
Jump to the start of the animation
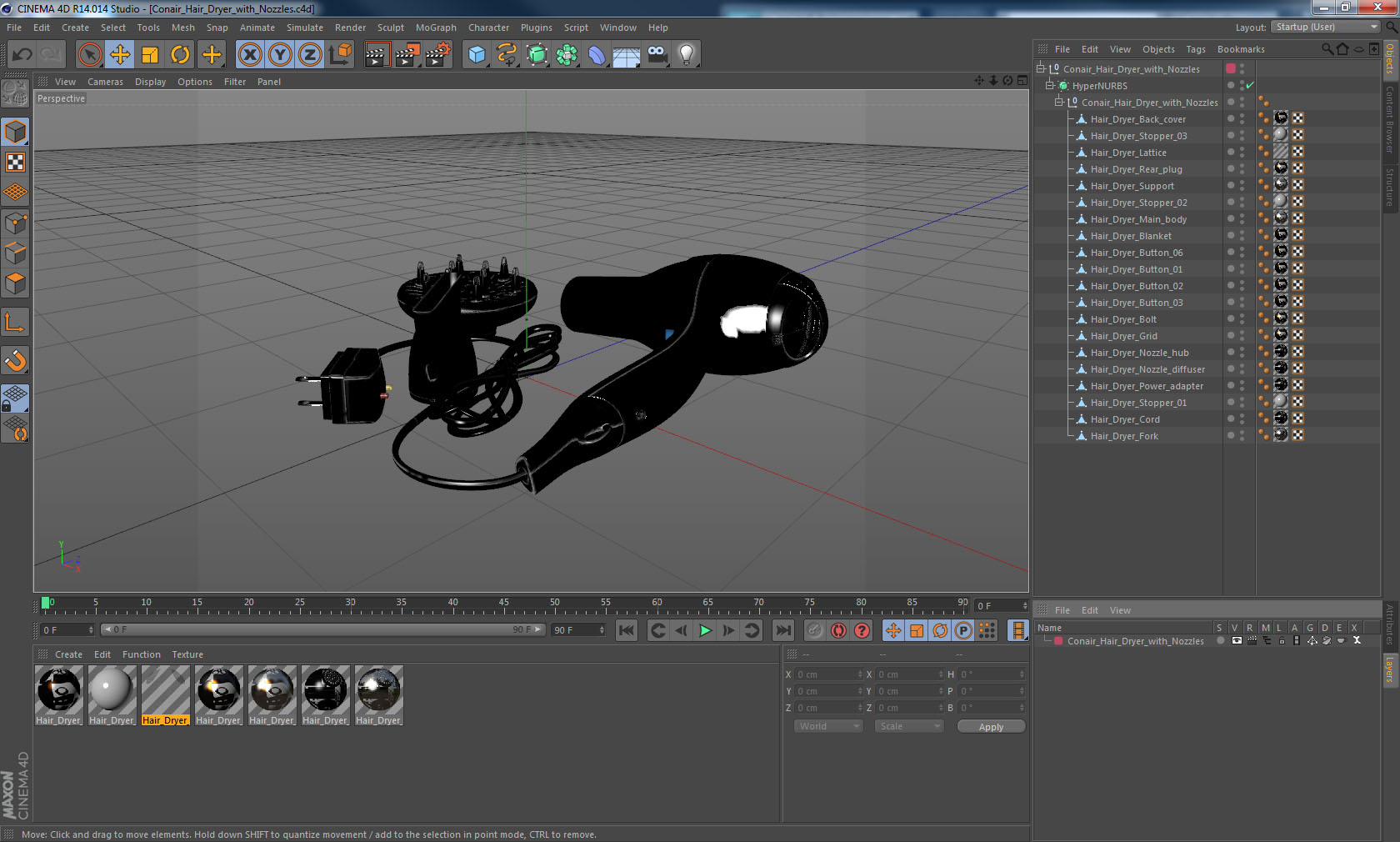[x=627, y=630]
